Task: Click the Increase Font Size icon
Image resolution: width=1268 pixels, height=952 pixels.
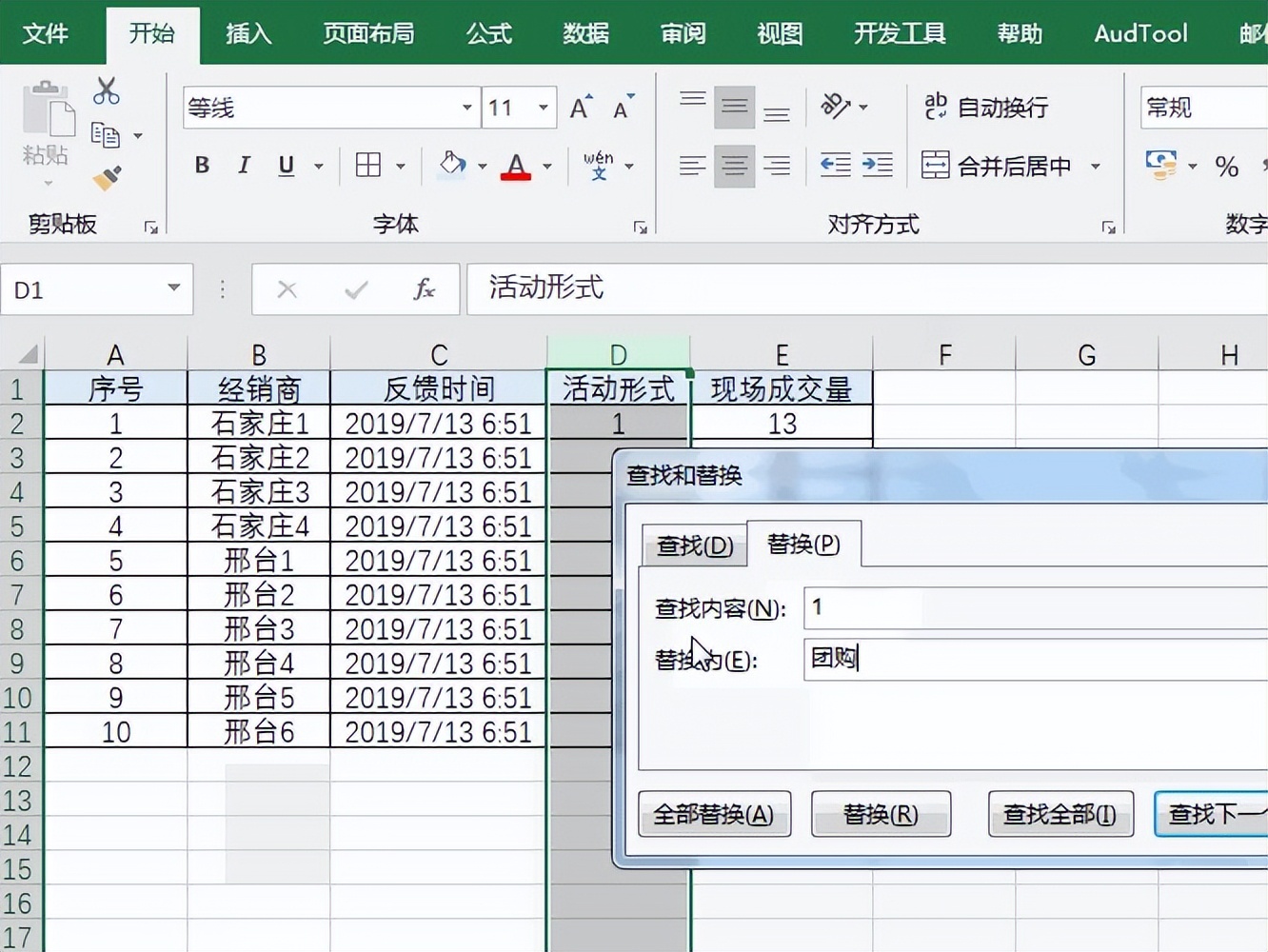Action: point(578,107)
